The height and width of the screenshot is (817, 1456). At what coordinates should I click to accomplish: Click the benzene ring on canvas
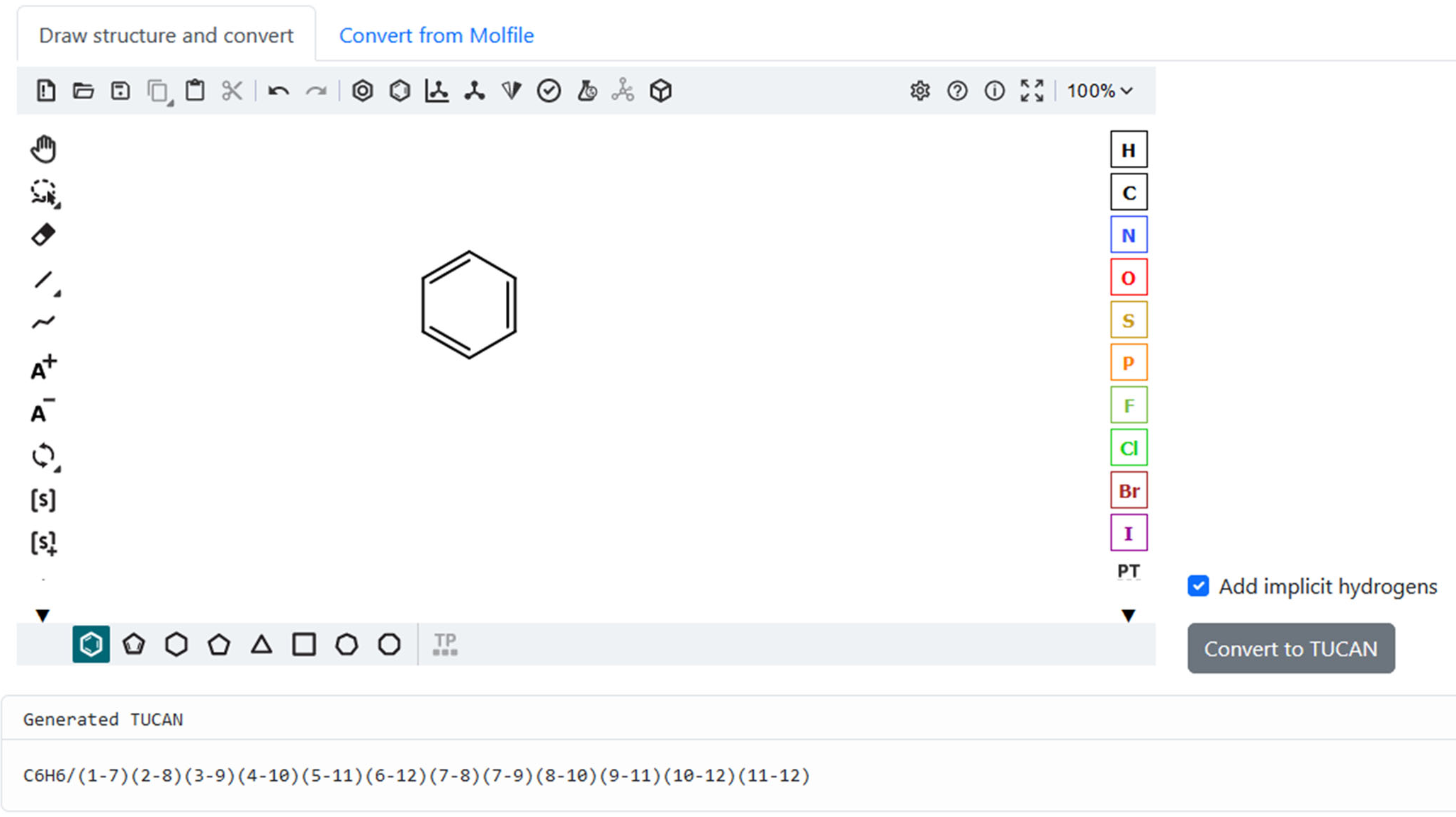coord(468,305)
